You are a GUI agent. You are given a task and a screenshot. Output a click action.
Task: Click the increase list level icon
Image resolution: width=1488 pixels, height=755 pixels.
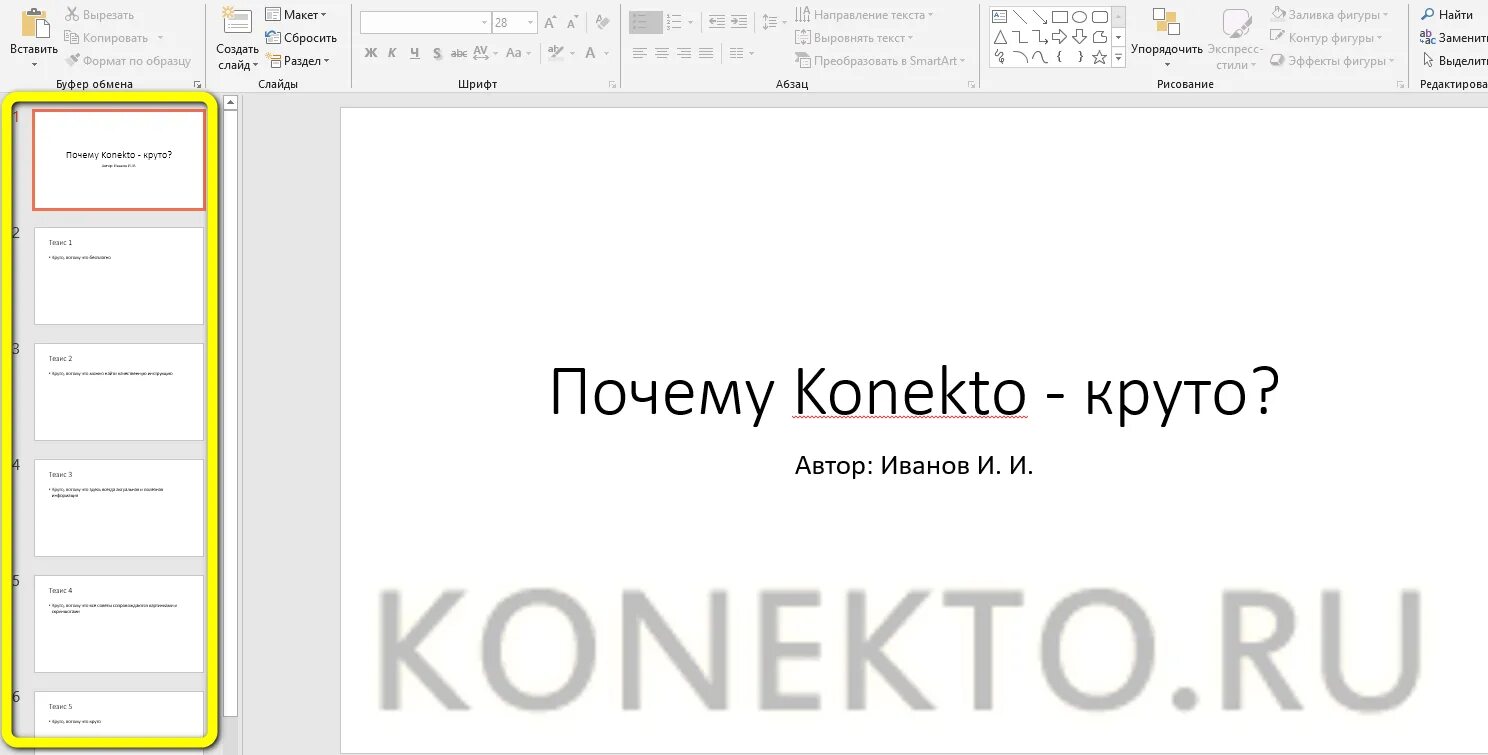pos(738,22)
